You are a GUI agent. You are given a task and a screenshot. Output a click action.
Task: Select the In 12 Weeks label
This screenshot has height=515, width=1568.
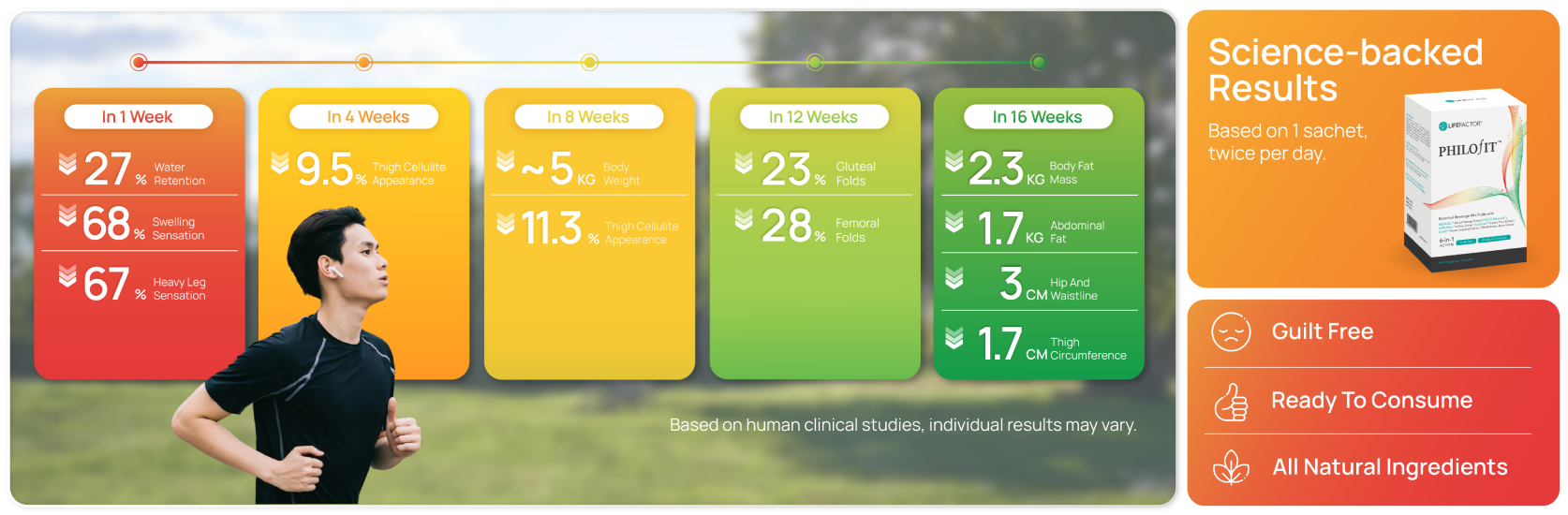813,117
